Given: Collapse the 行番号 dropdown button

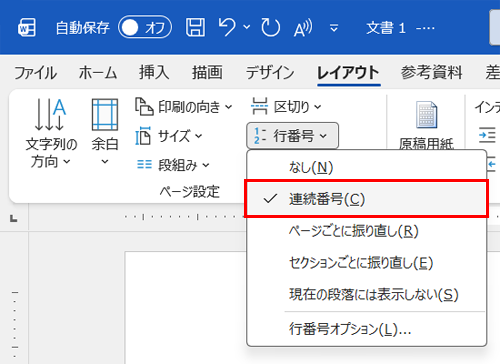Looking at the screenshot, I should (292, 136).
